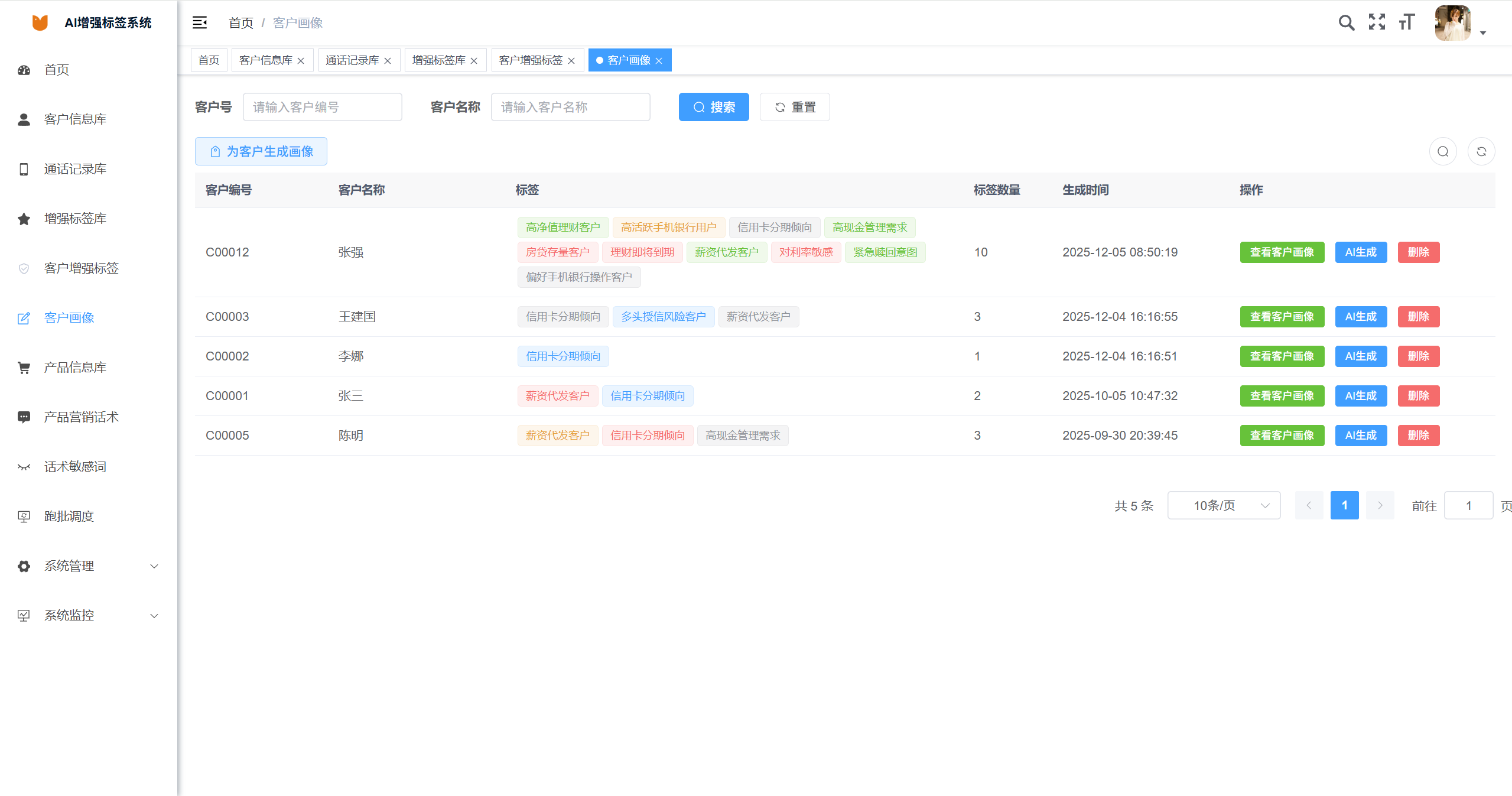Enter fullscreen mode via the expand icon
Viewport: 1512px width, 796px height.
coord(1377,22)
